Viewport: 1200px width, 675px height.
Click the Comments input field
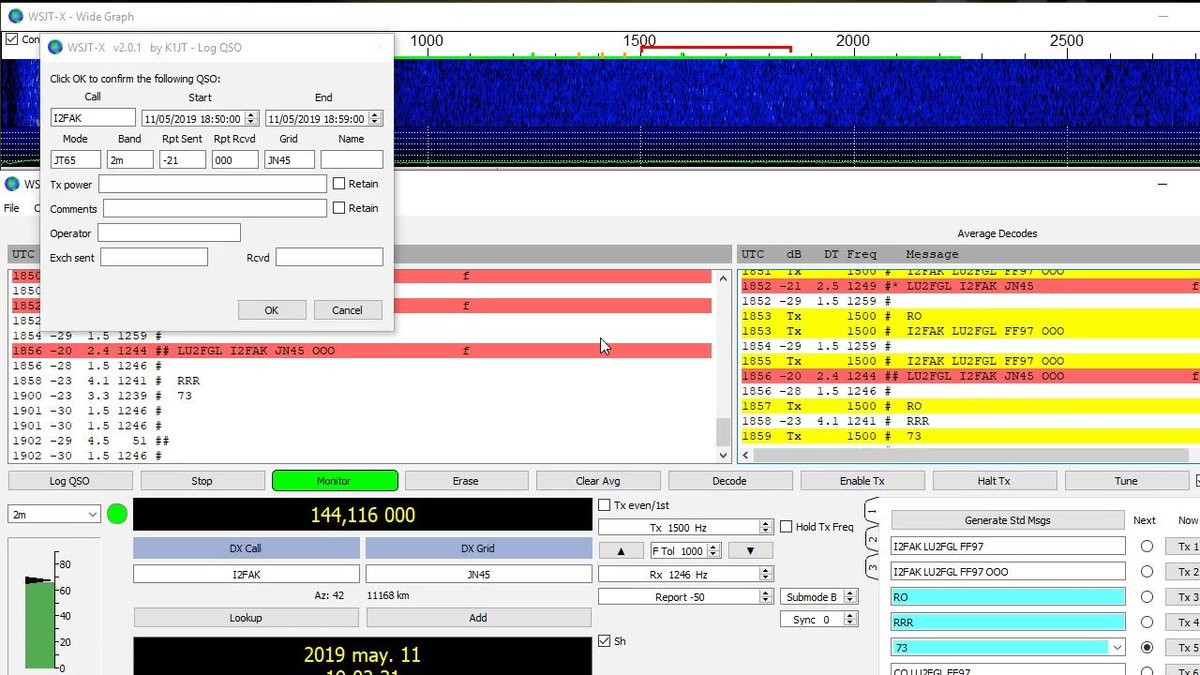pos(215,208)
